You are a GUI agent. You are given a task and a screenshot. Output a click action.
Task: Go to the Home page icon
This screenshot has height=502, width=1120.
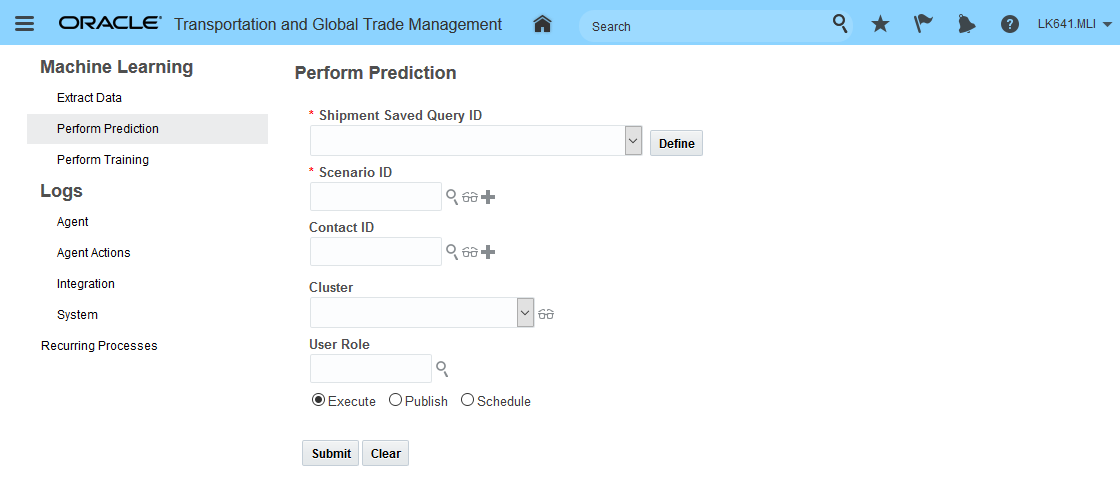click(x=542, y=24)
